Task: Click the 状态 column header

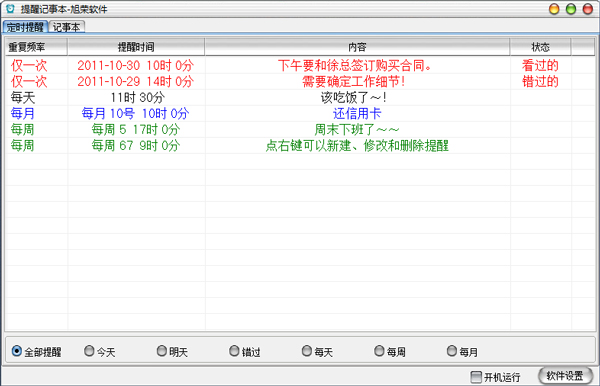Action: (x=540, y=47)
